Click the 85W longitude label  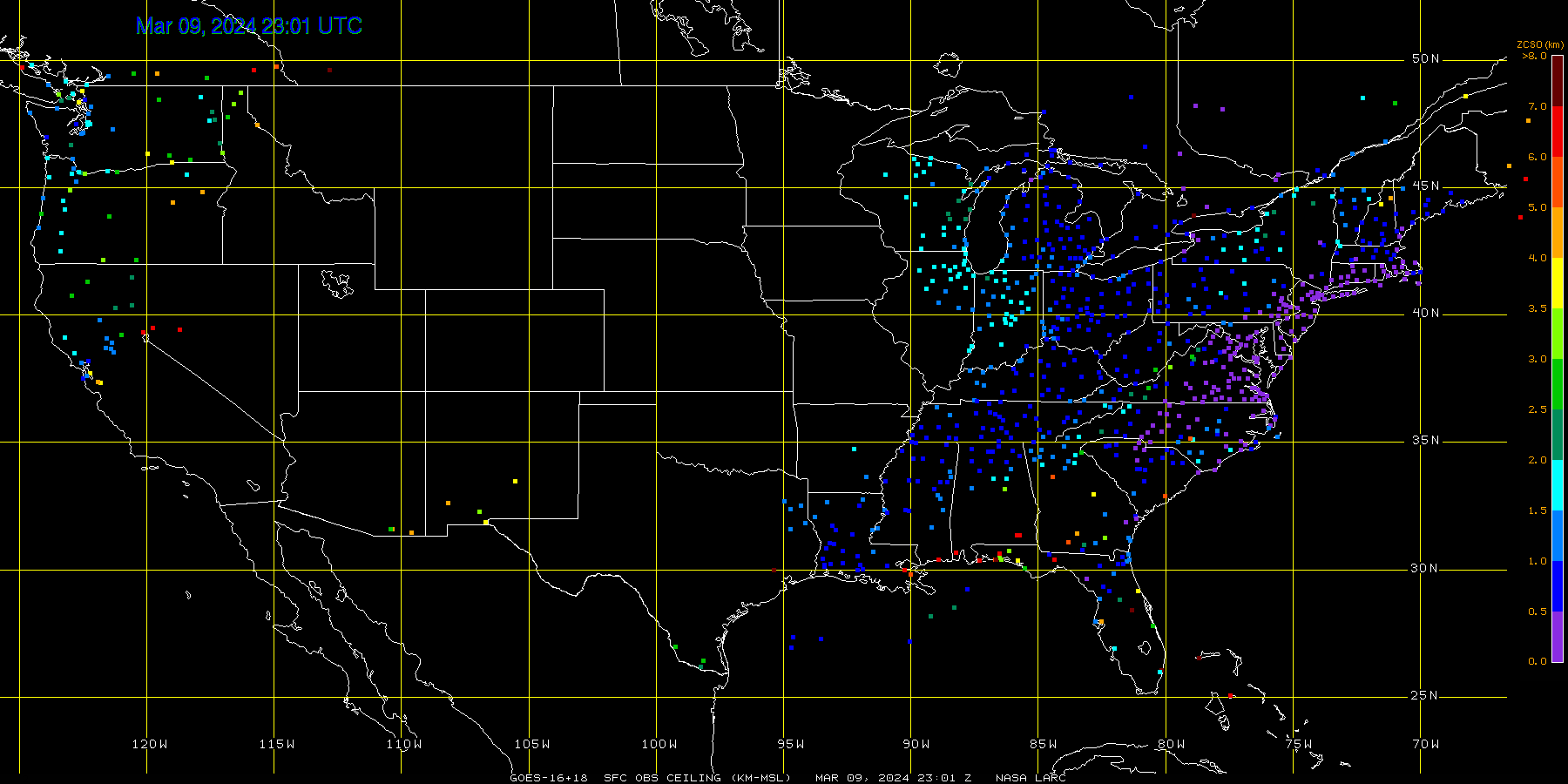tap(1044, 745)
